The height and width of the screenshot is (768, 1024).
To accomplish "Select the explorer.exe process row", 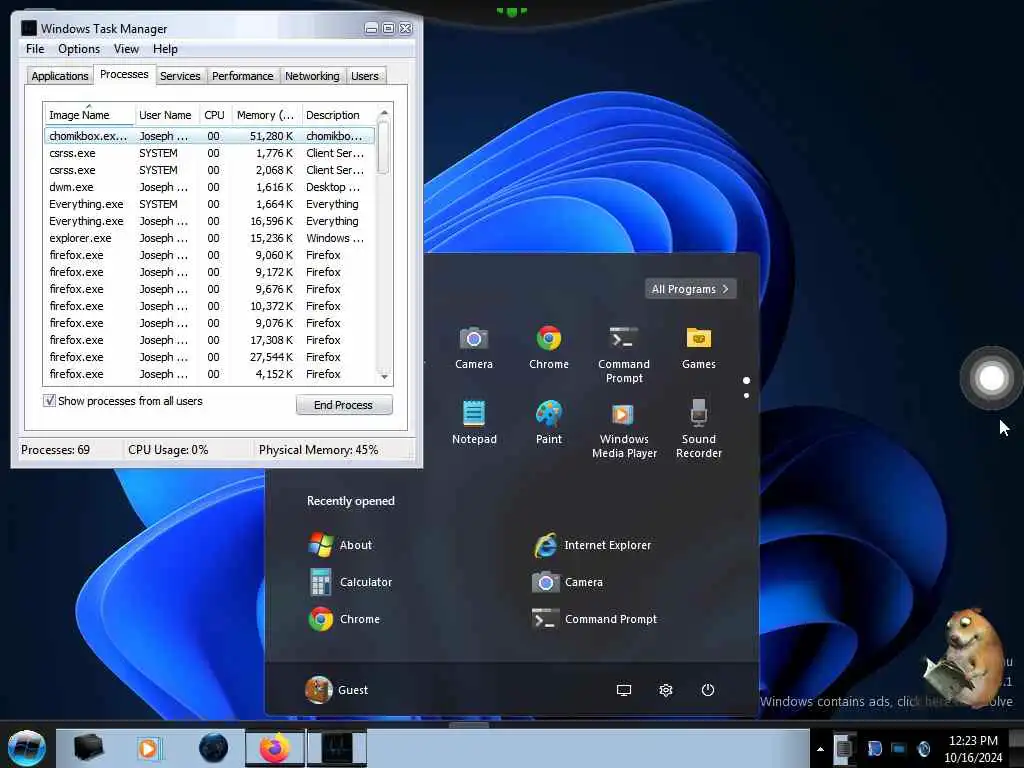I will click(210, 238).
